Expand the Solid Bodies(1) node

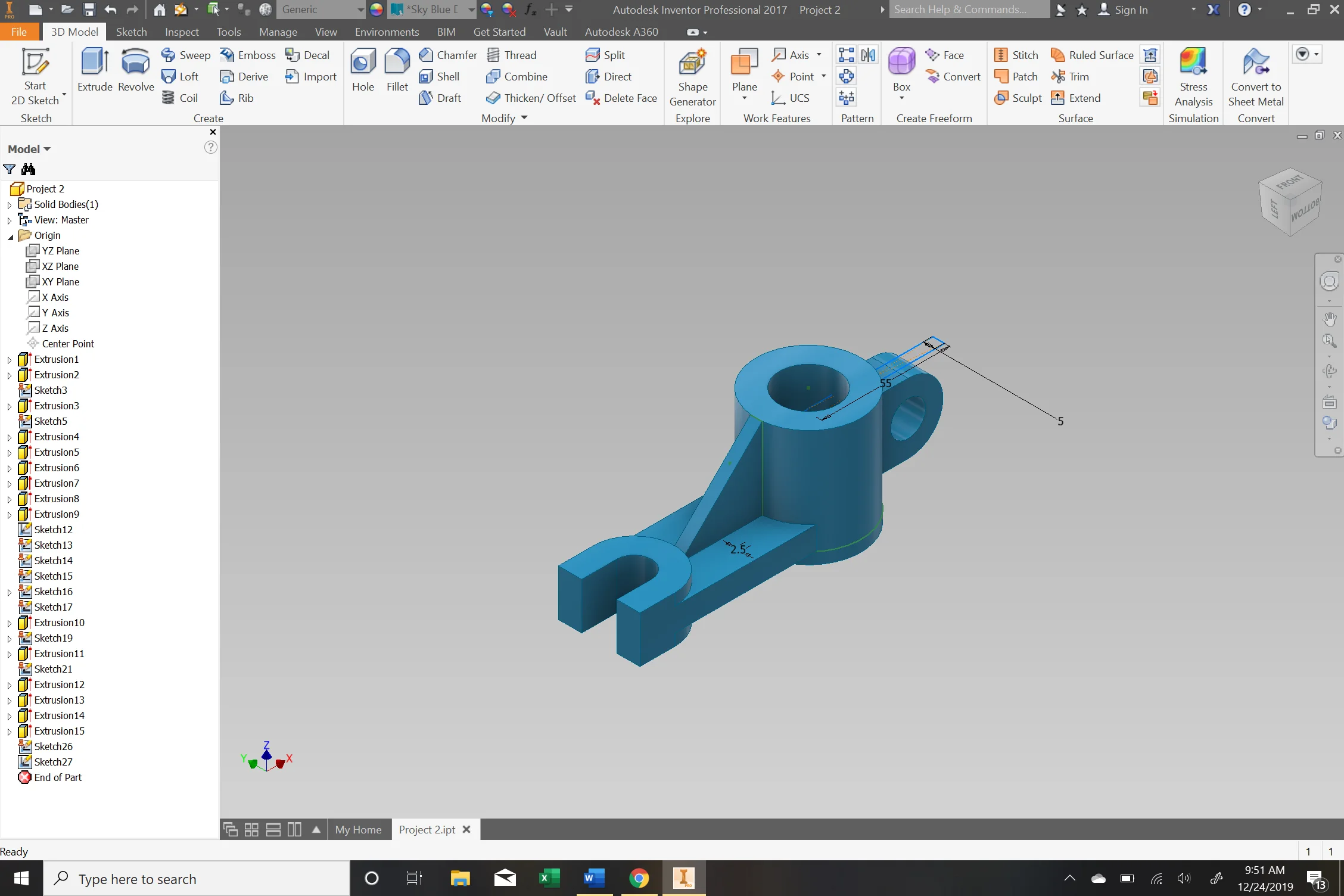click(10, 205)
